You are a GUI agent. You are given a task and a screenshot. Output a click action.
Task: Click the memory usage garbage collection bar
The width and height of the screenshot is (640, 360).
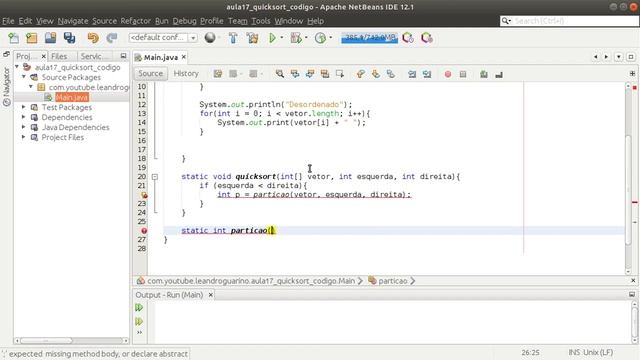(369, 38)
